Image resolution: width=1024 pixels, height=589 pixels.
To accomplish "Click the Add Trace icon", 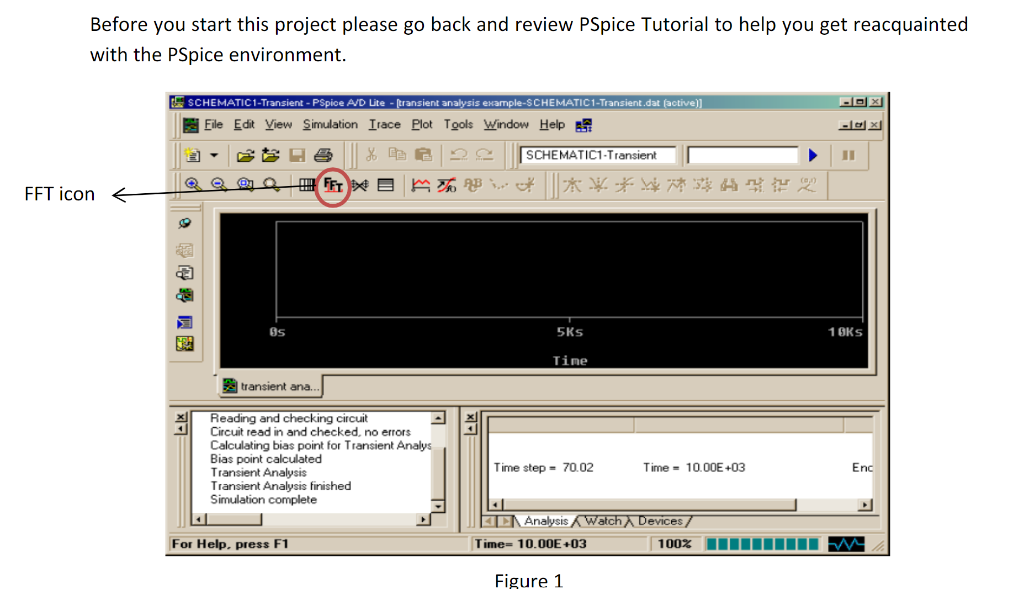I will [x=419, y=183].
